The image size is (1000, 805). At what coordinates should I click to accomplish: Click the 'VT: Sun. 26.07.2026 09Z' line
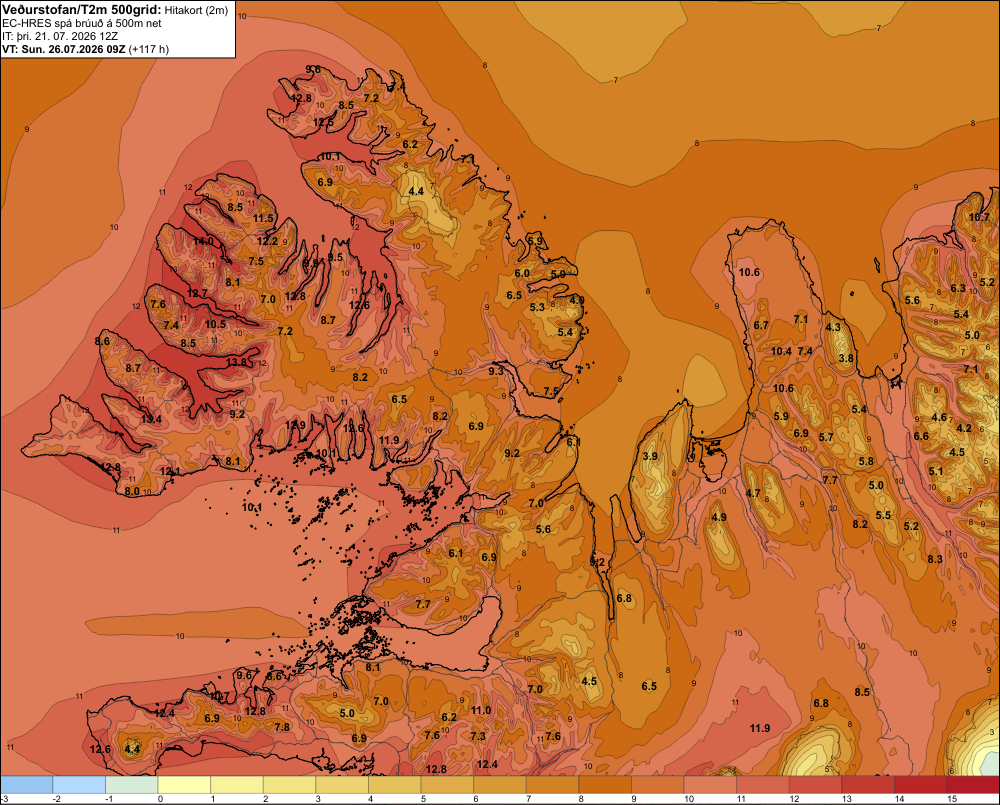(x=64, y=49)
